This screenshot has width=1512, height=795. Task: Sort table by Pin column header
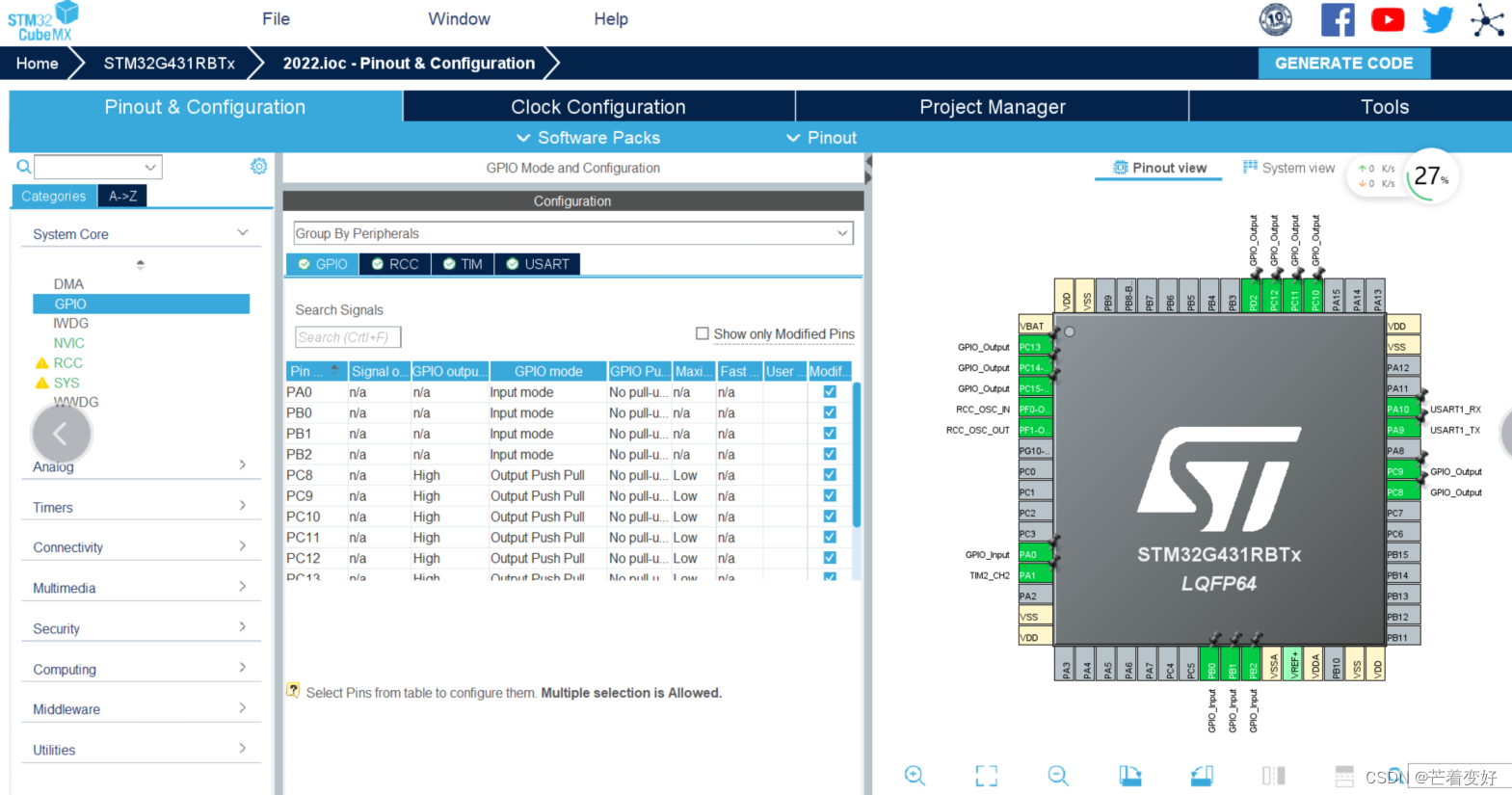[x=316, y=371]
